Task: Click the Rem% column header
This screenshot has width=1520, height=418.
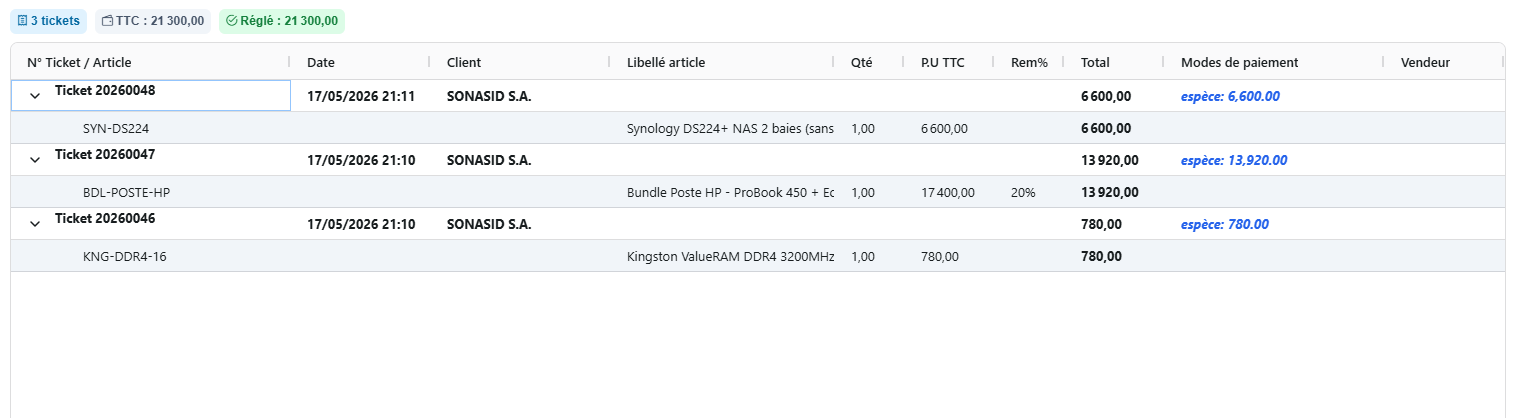Action: (1029, 62)
